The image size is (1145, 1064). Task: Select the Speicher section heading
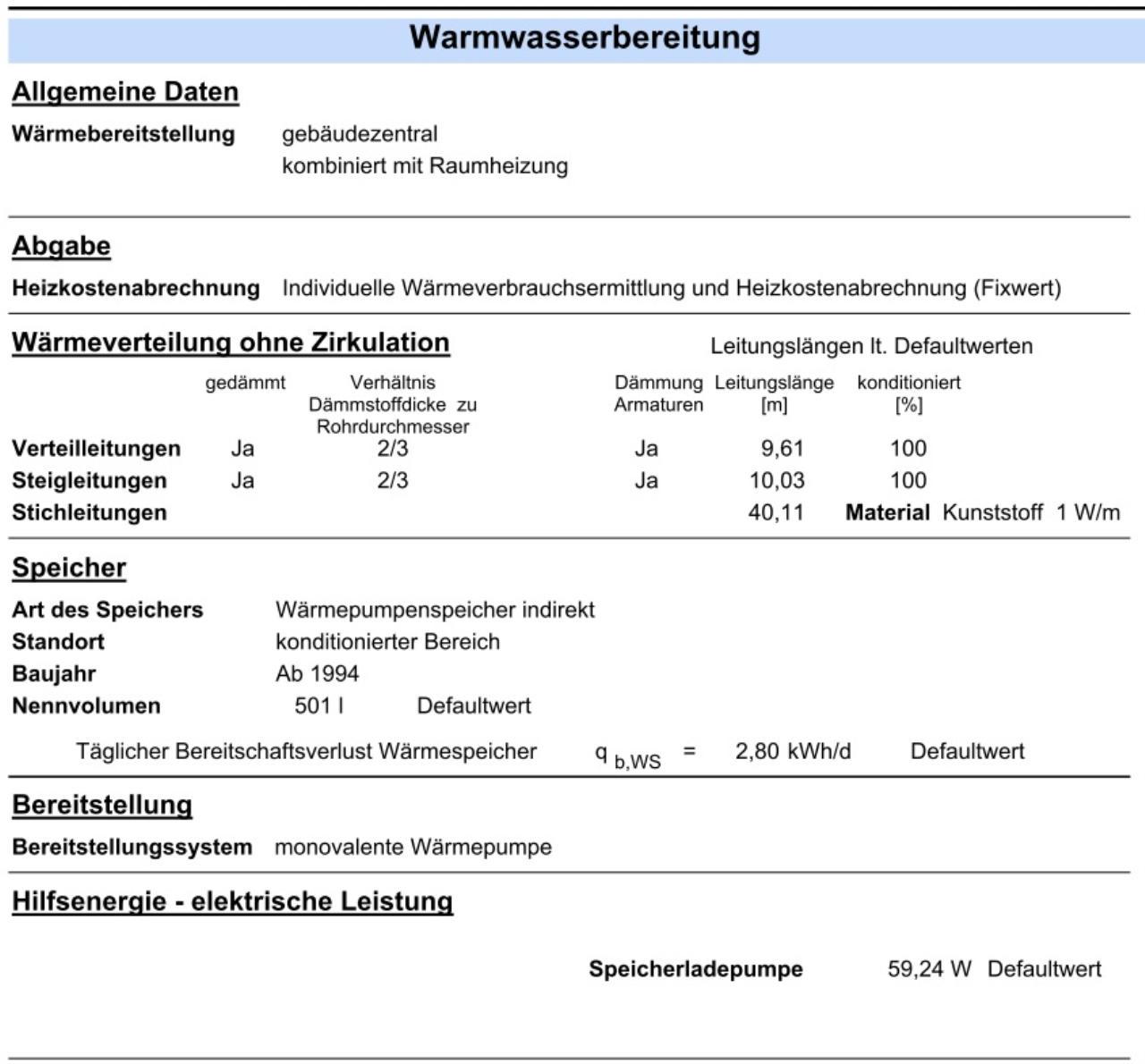[69, 568]
